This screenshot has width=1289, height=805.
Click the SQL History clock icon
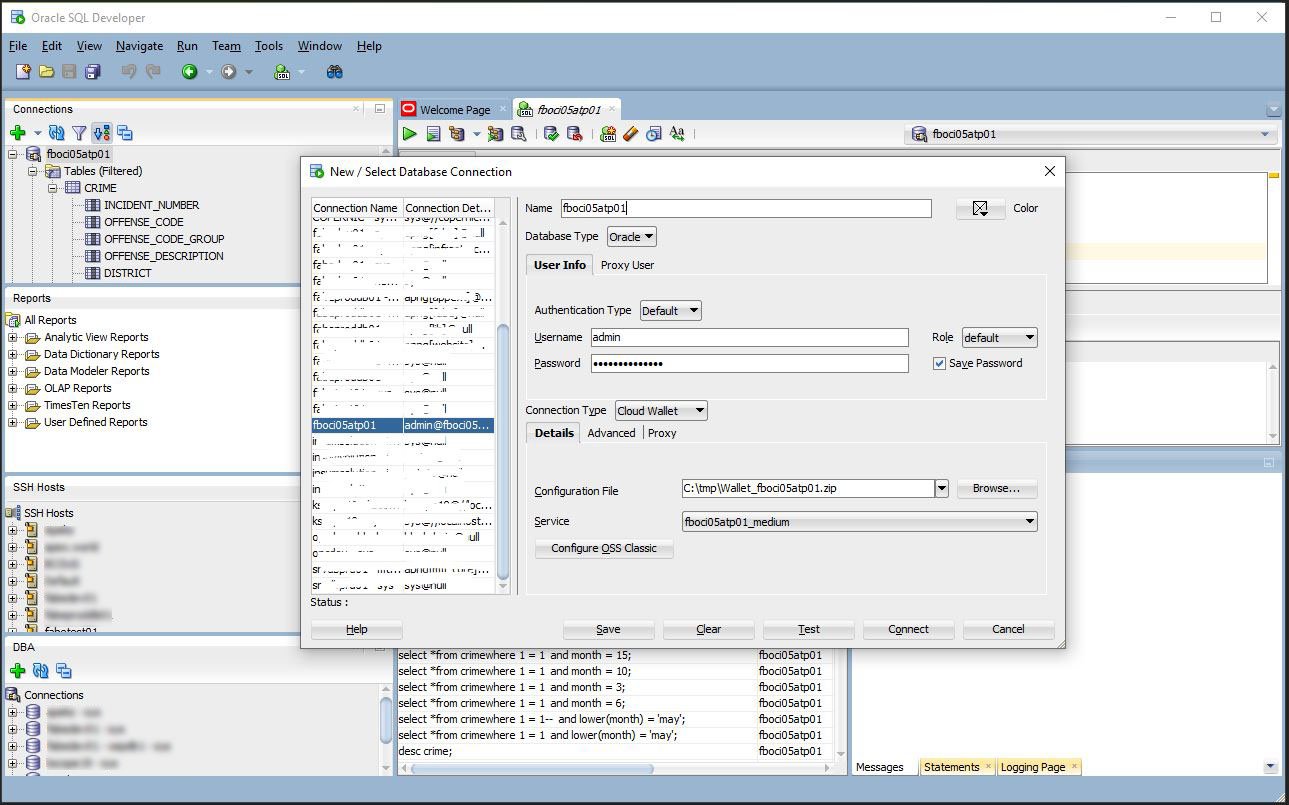point(653,134)
